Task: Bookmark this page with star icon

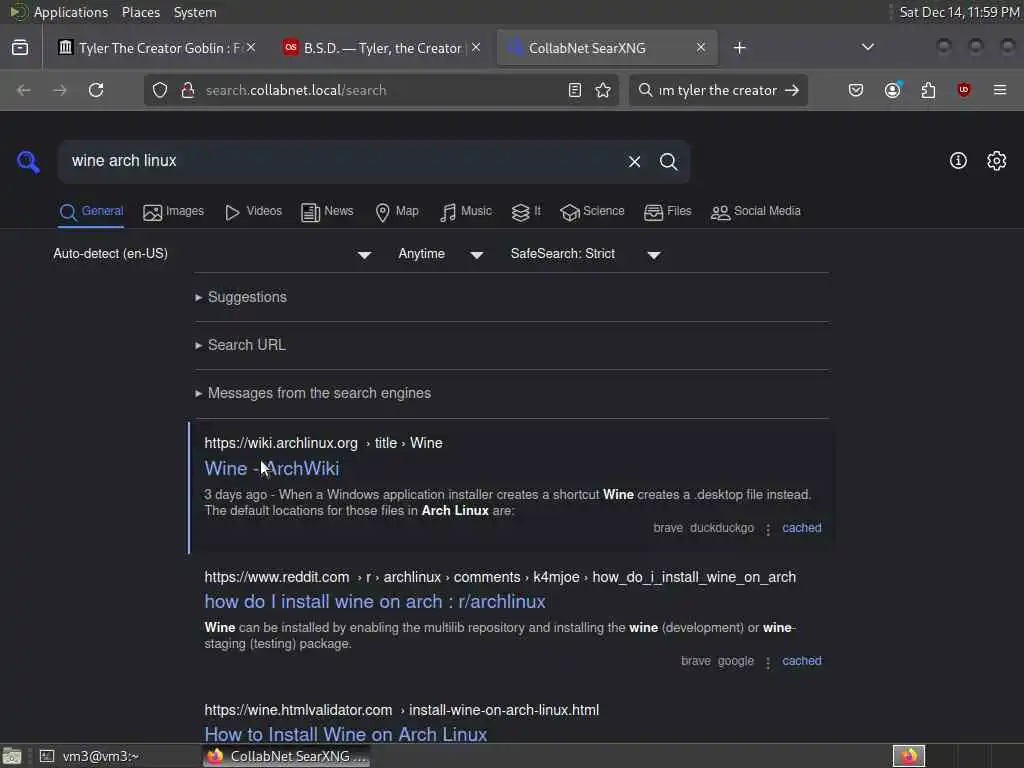Action: tap(603, 90)
